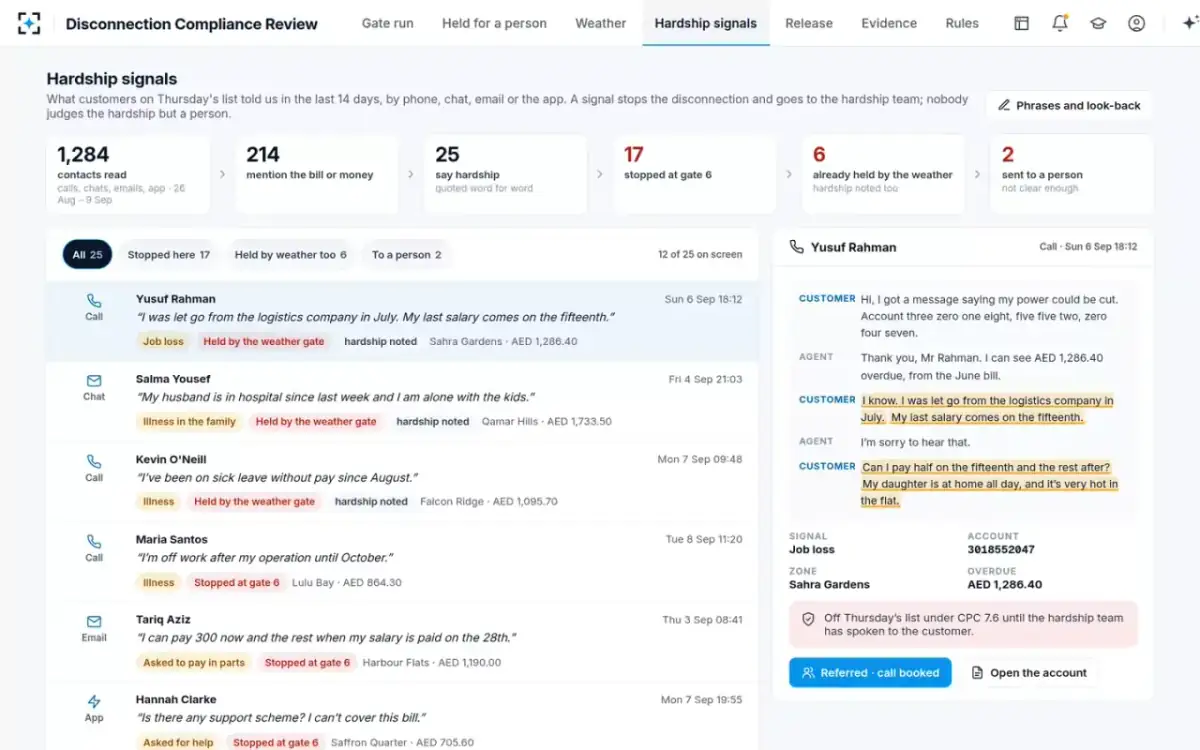Screen dimensions: 1200x750
Task: Open the Release tab
Action: point(809,23)
